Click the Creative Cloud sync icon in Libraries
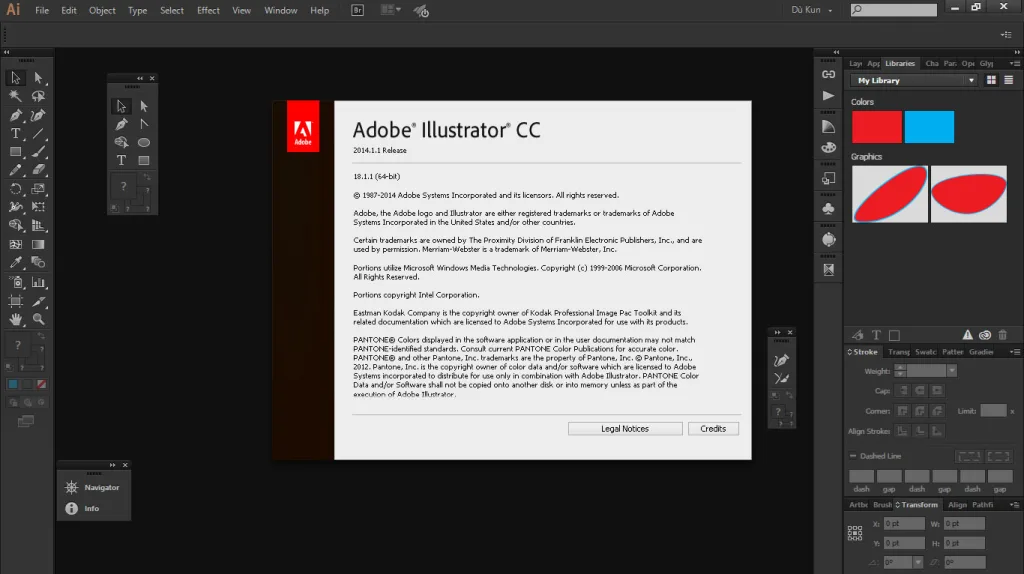The height and width of the screenshot is (574, 1024). pos(985,335)
